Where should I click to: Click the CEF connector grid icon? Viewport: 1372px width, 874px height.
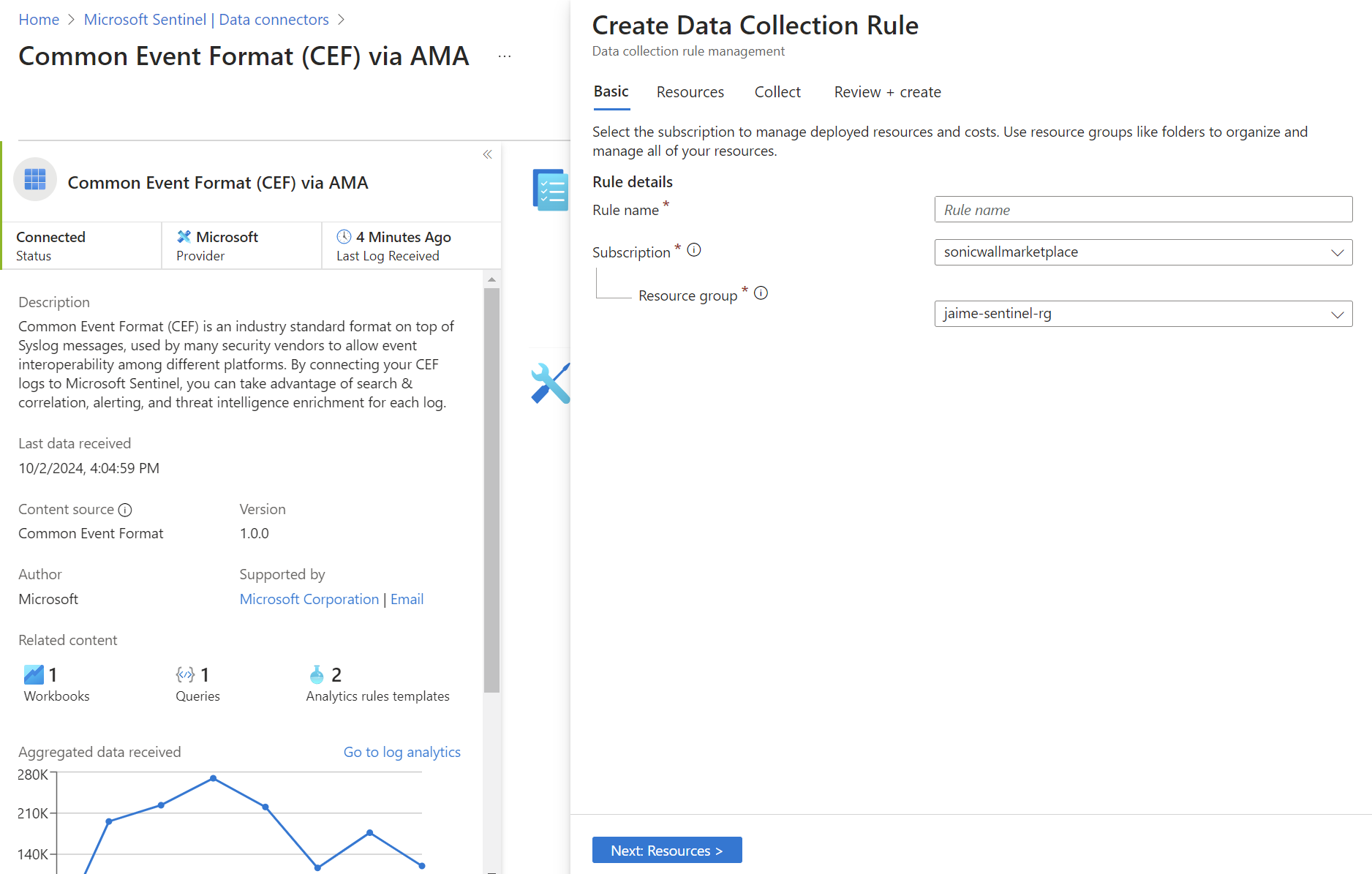coord(35,179)
